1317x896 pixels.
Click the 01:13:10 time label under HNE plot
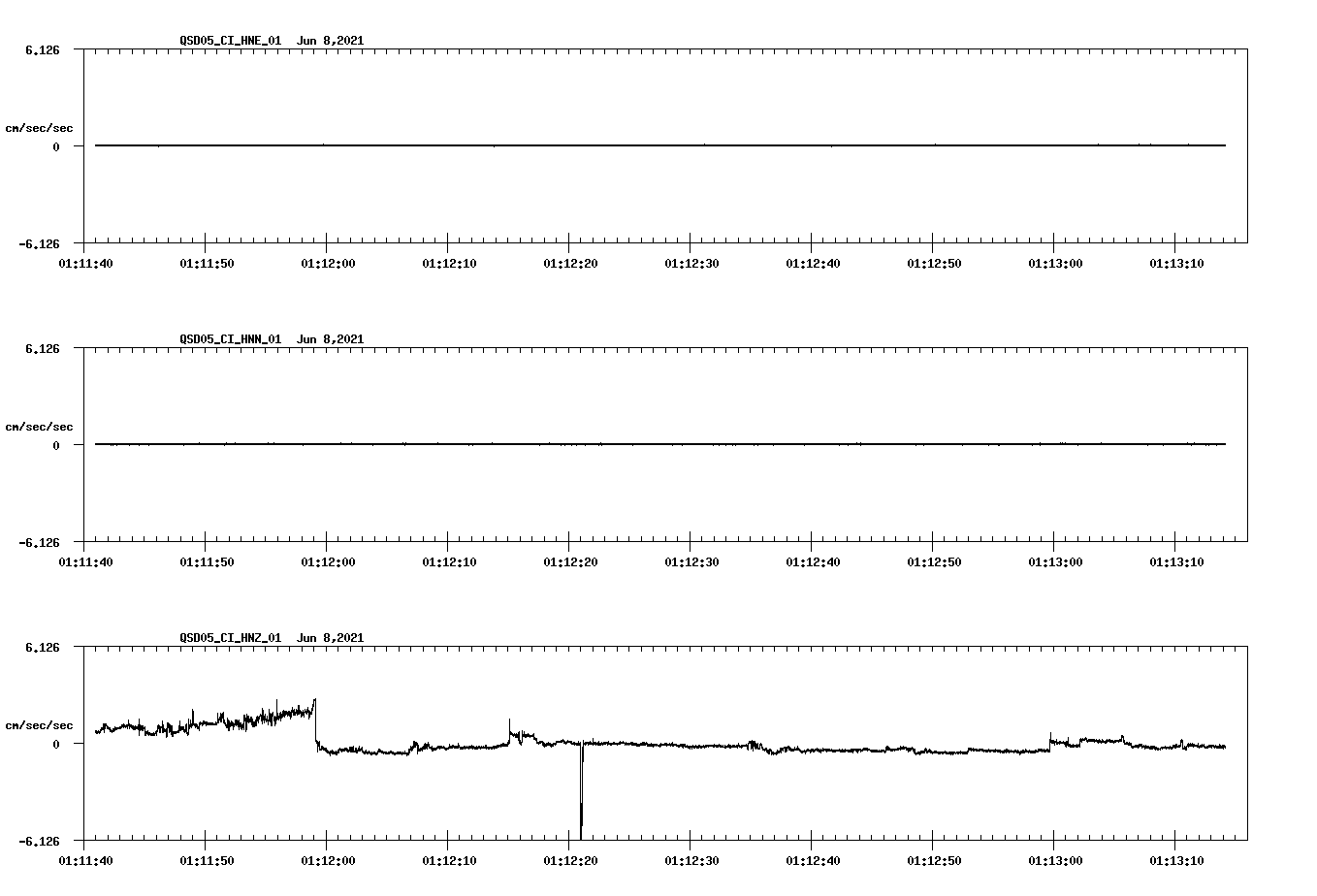(1176, 263)
